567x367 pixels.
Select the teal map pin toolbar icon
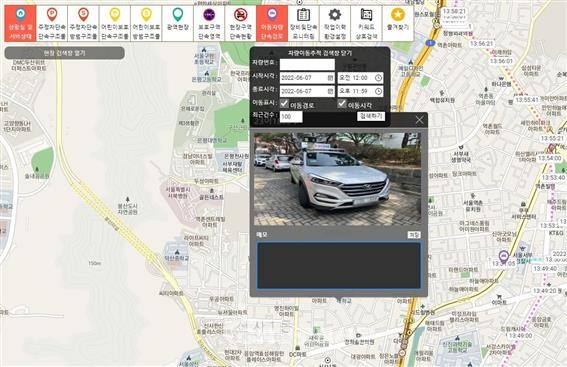click(x=178, y=15)
